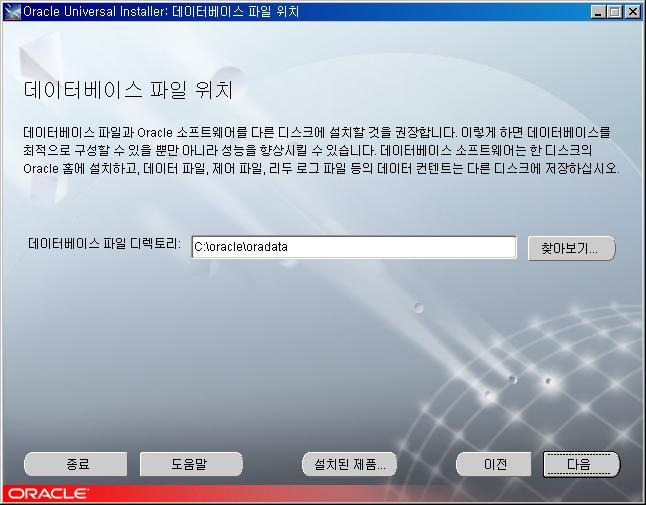Click the 데이터베이스 파일 위치 heading
The width and height of the screenshot is (646, 505).
(128, 90)
